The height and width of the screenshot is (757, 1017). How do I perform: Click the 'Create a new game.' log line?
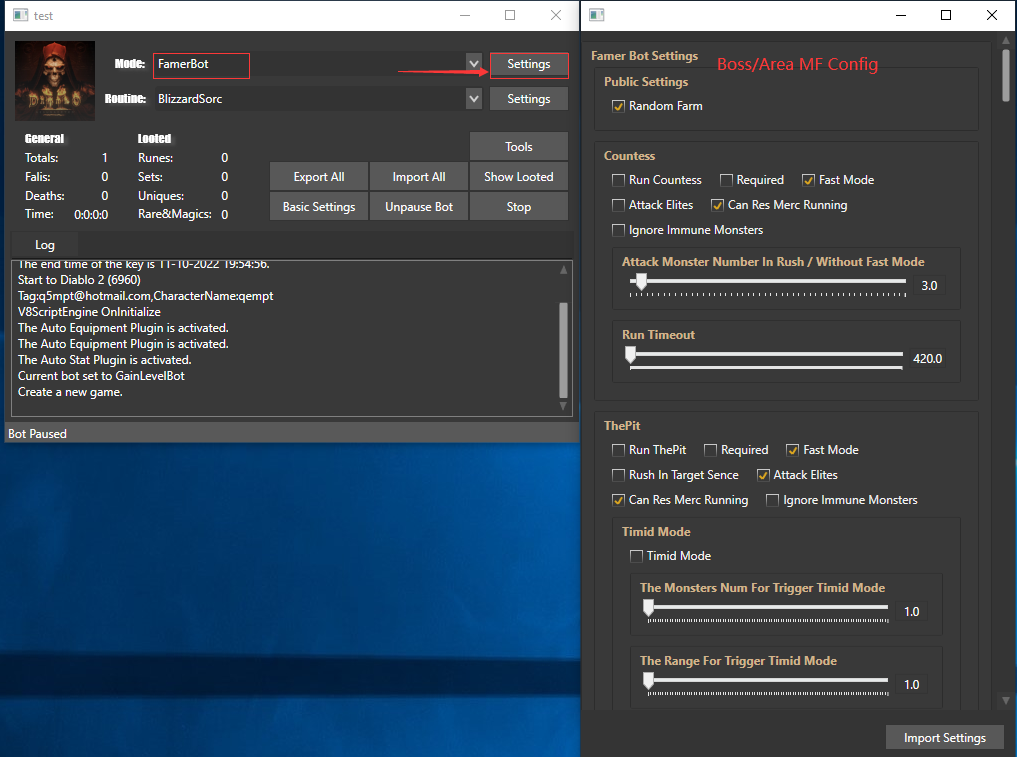coord(70,392)
